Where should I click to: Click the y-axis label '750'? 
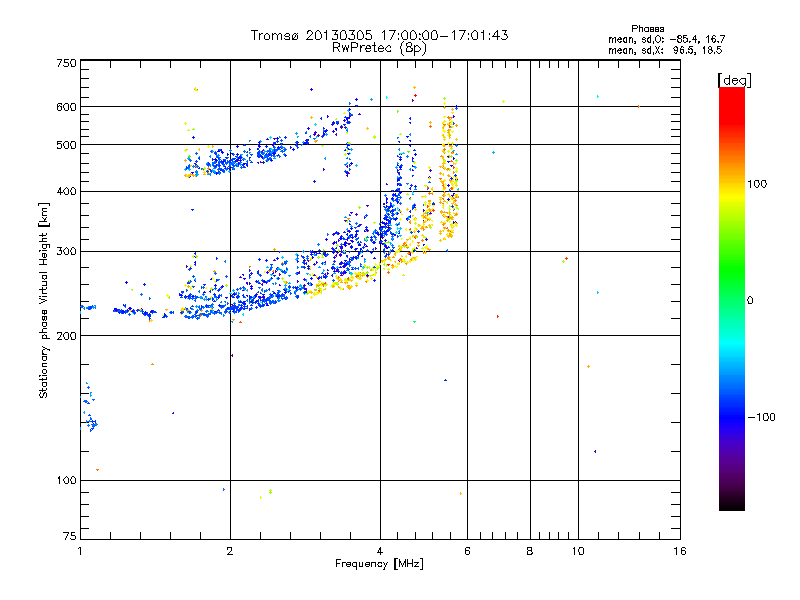point(66,63)
